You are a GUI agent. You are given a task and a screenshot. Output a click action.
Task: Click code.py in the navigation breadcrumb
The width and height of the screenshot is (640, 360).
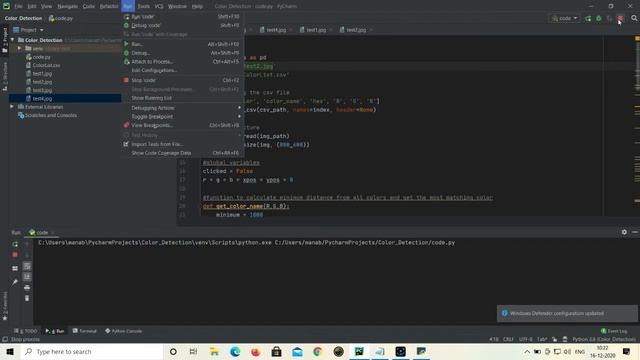[60, 18]
